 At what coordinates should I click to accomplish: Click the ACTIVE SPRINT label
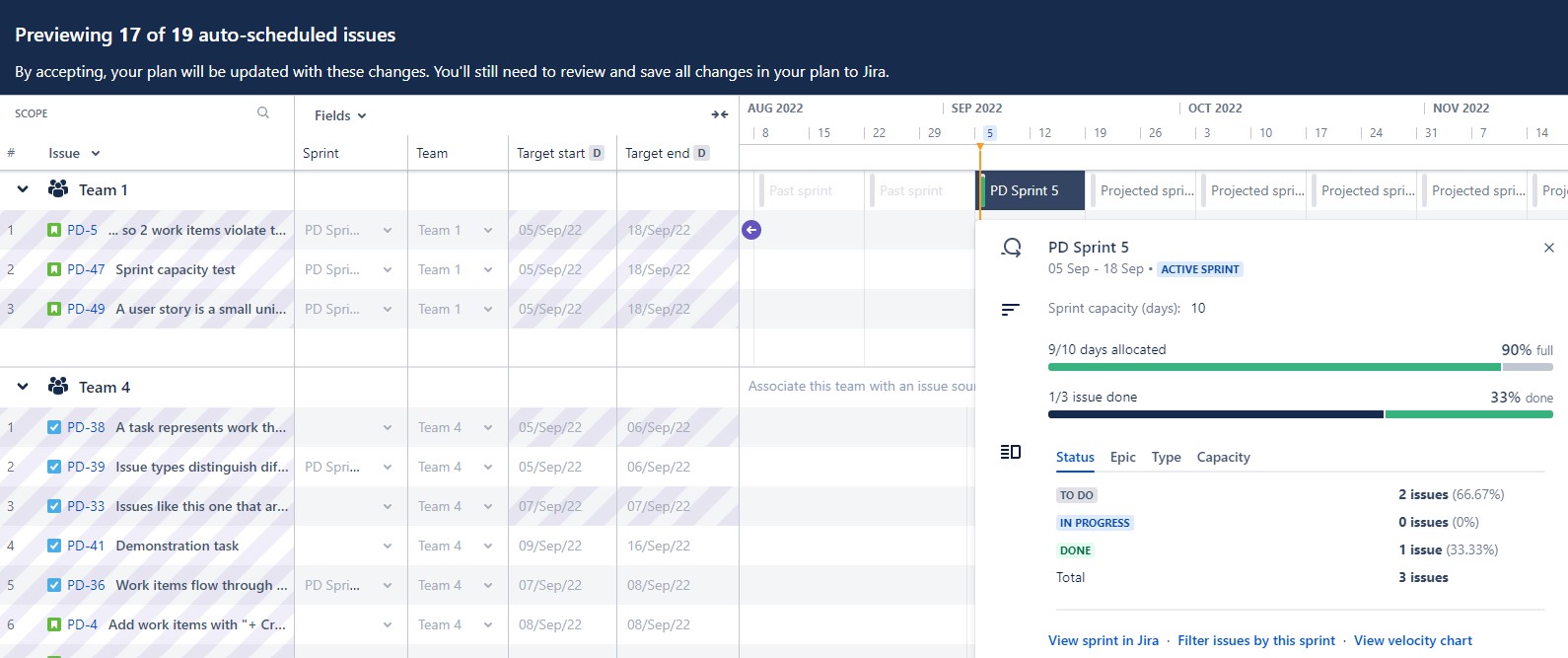(1200, 269)
